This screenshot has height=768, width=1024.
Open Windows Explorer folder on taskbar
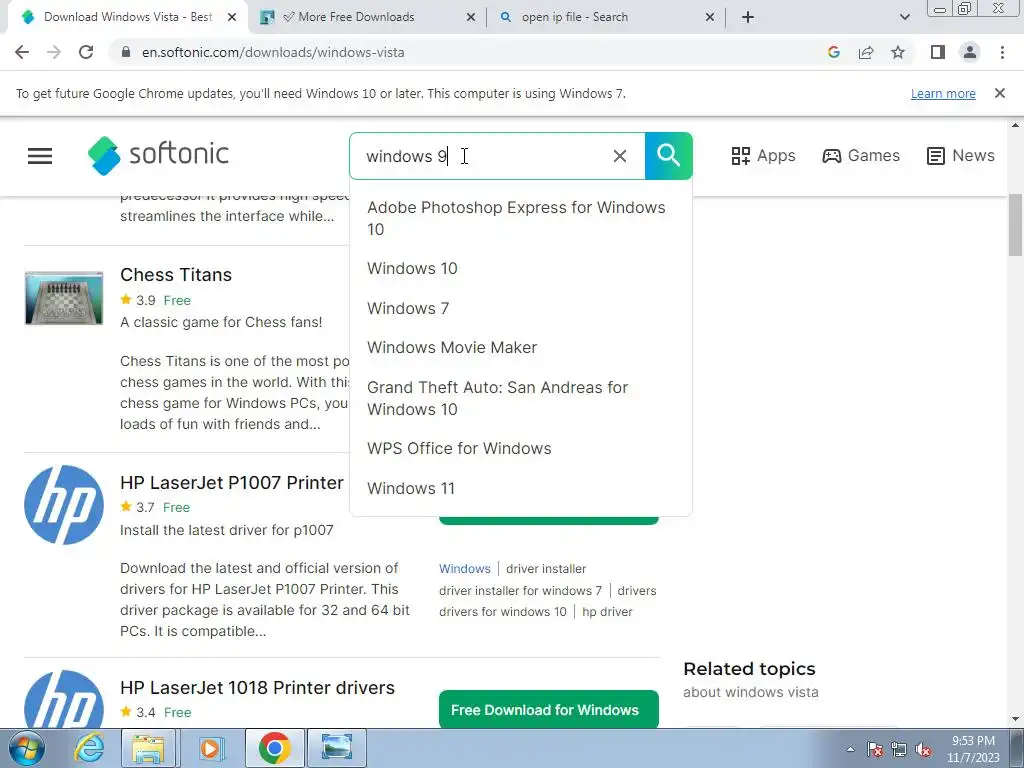148,748
